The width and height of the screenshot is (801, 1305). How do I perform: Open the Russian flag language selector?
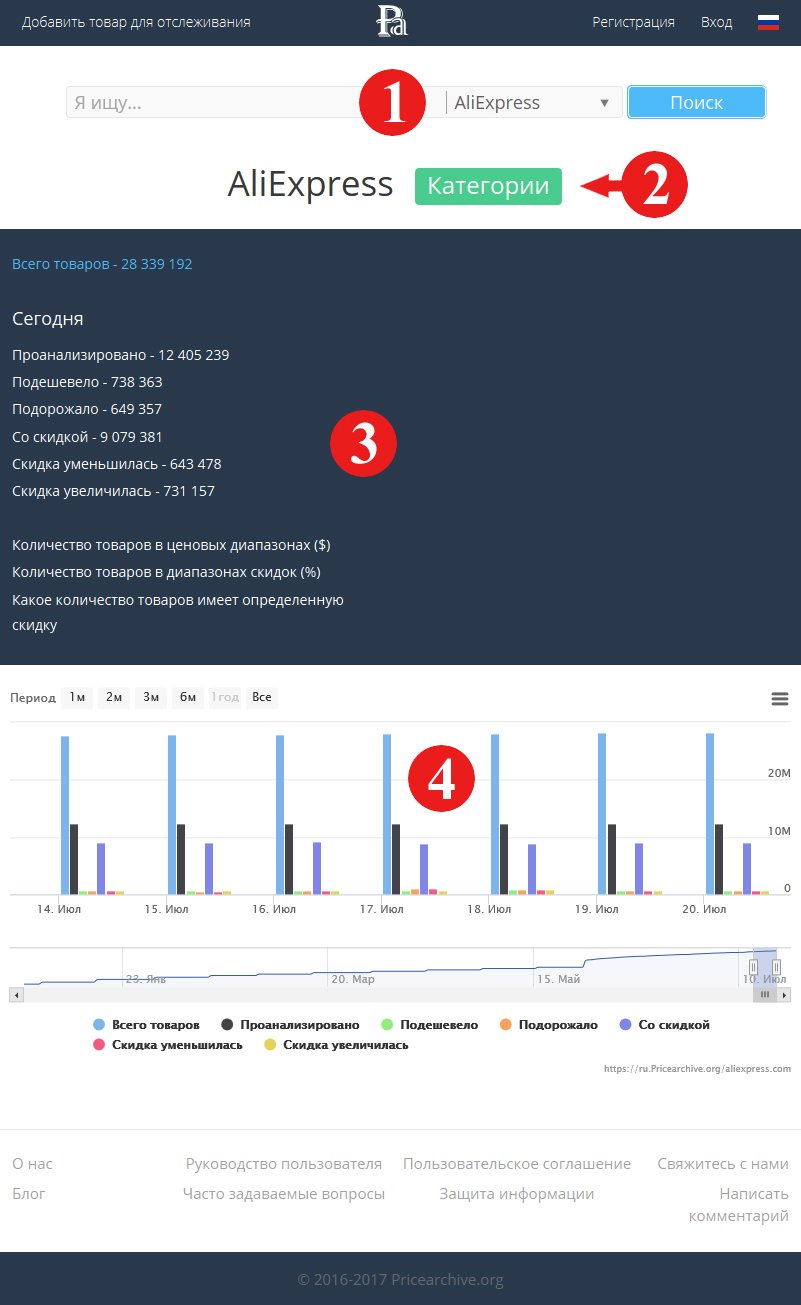(768, 22)
